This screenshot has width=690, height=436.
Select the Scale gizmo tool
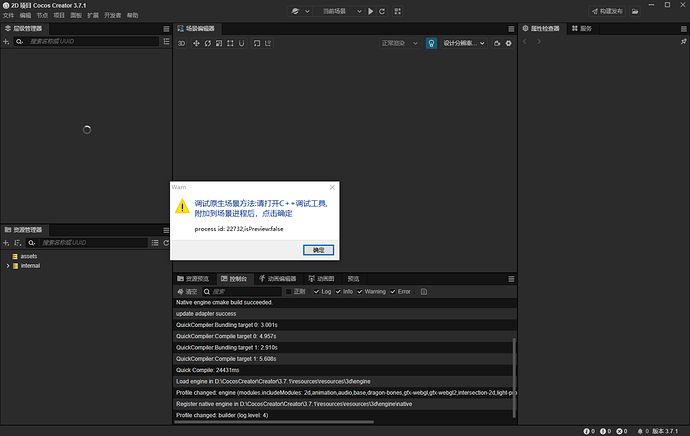point(219,43)
